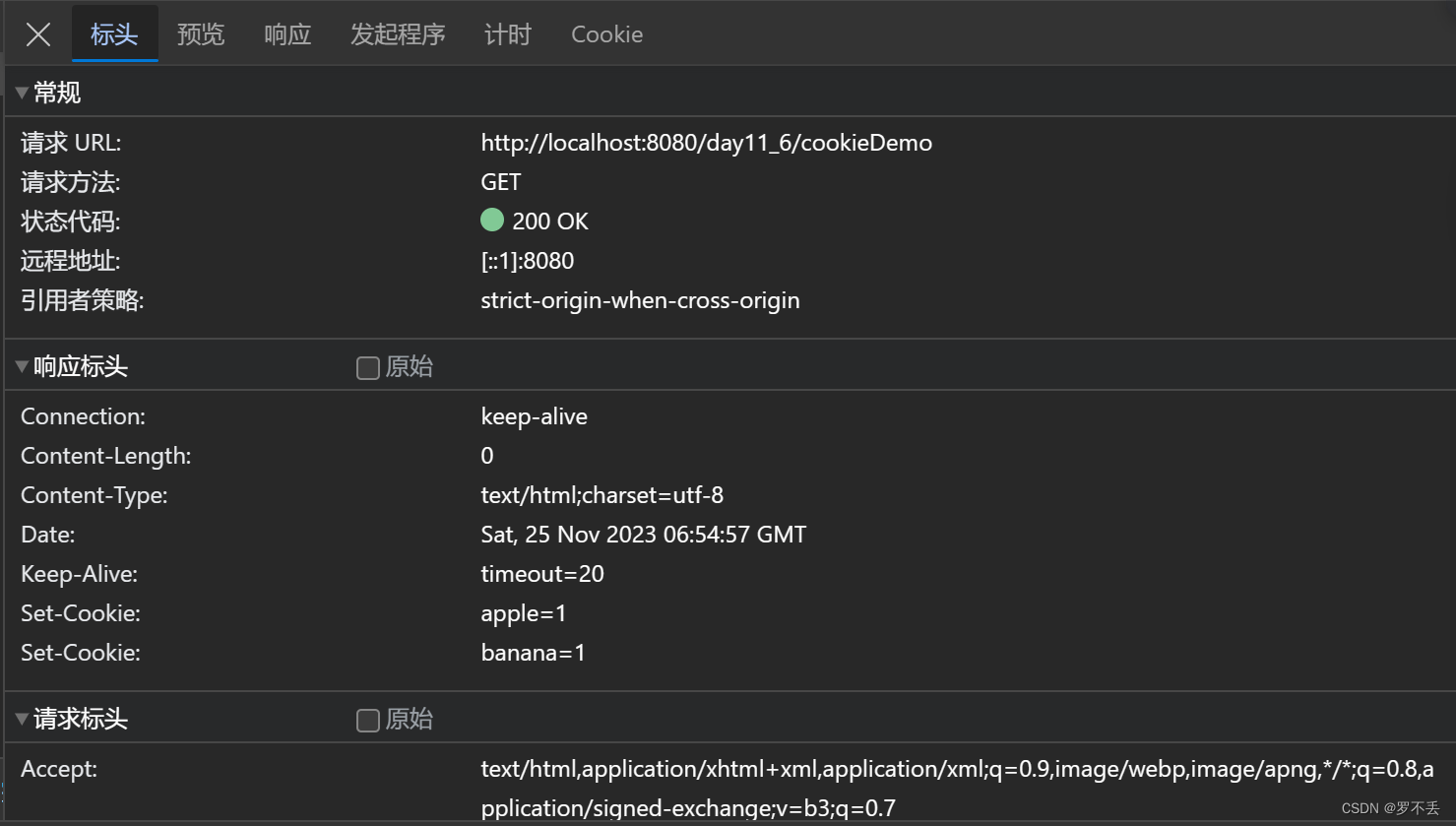This screenshot has width=1456, height=826.
Task: Click the Set-Cookie value banana=1
Action: [x=533, y=653]
